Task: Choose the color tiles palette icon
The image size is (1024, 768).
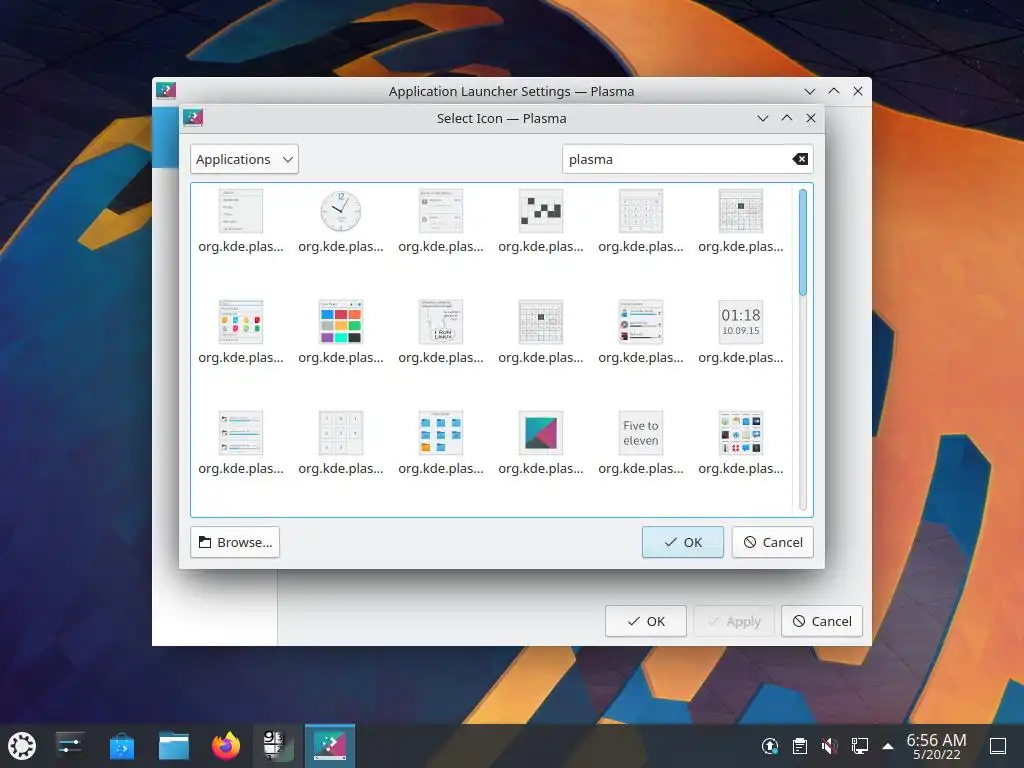Action: point(340,322)
